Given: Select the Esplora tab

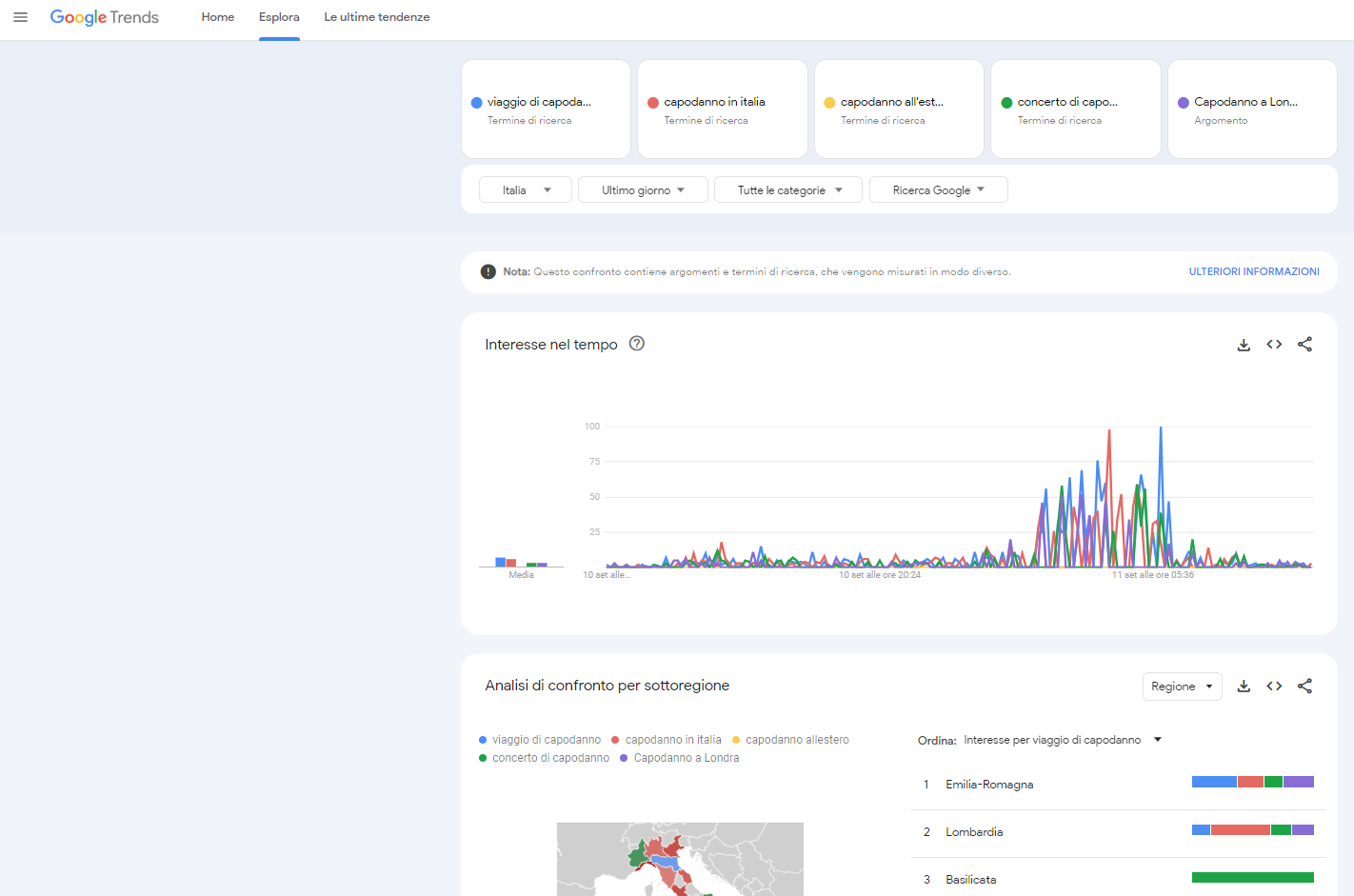Looking at the screenshot, I should click(x=279, y=17).
